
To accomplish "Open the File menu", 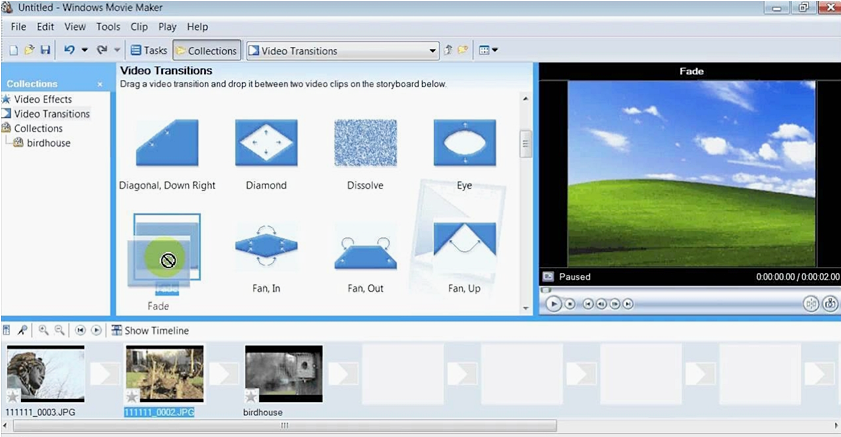I will click(x=18, y=27).
